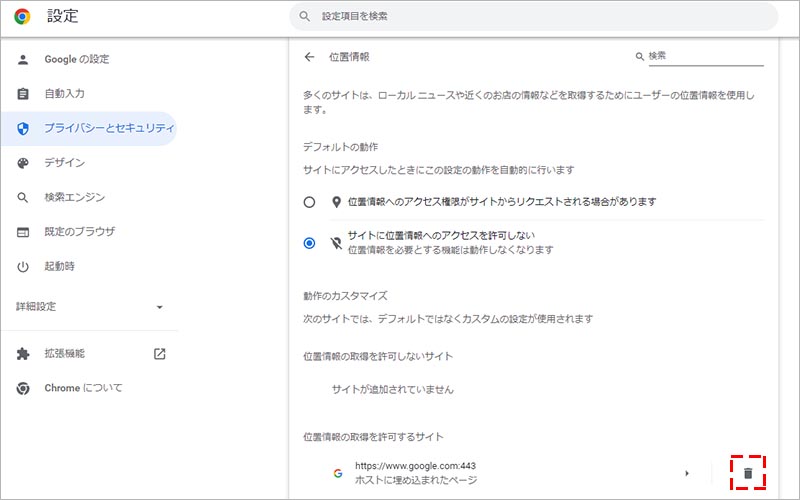Screen dimensions: 800x500
Task: Select the radio allowing sites to request location
Action: [310, 202]
